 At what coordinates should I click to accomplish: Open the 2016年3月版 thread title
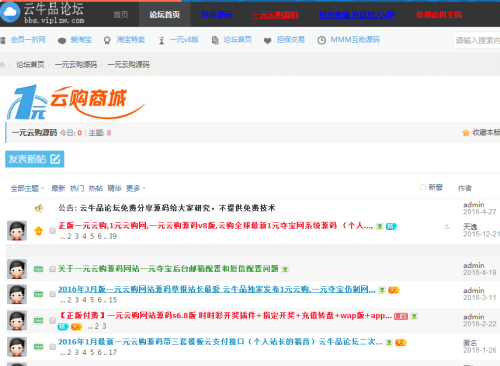[x=217, y=289]
